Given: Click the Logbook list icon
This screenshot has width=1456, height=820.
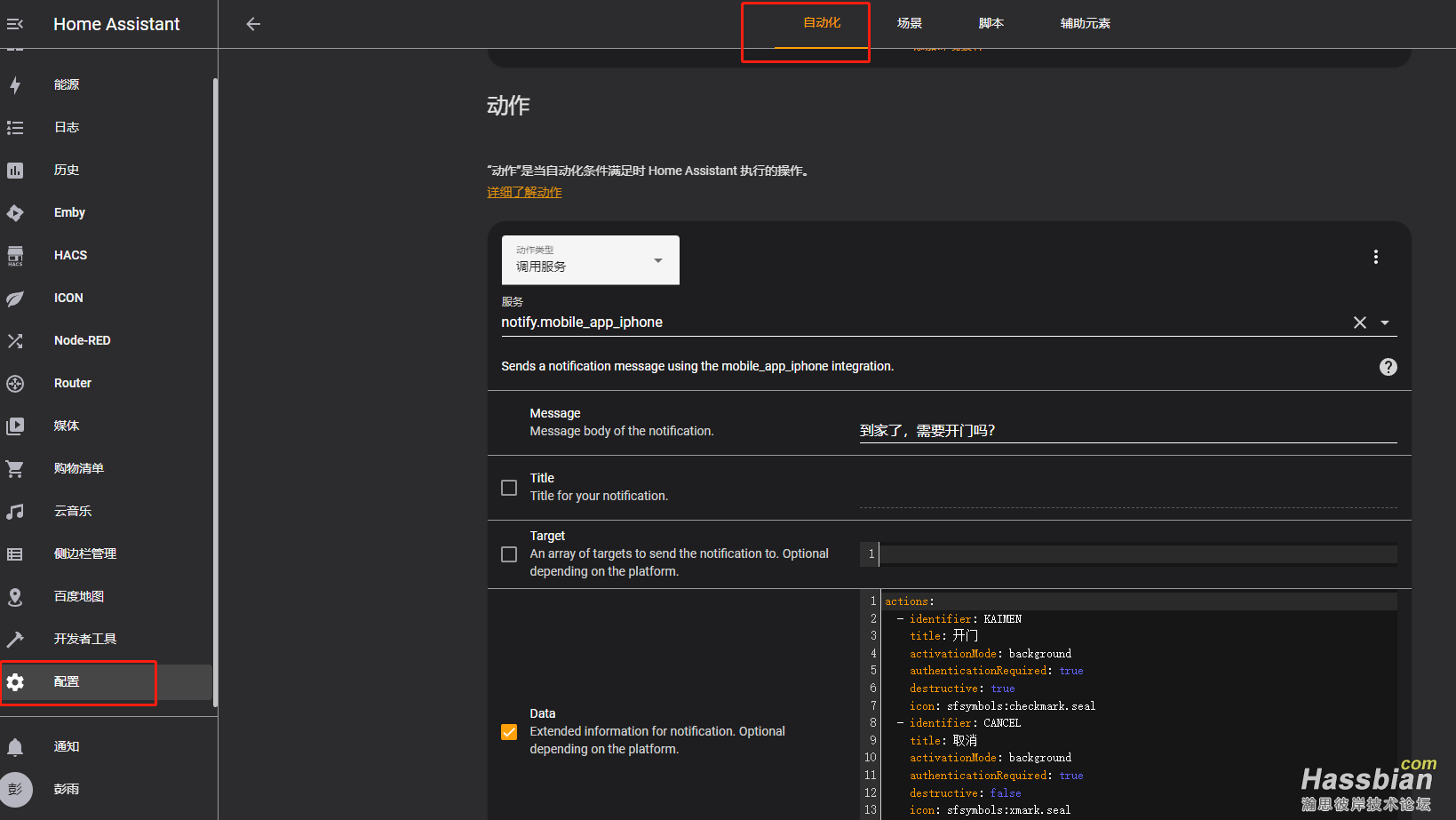Looking at the screenshot, I should 15,127.
